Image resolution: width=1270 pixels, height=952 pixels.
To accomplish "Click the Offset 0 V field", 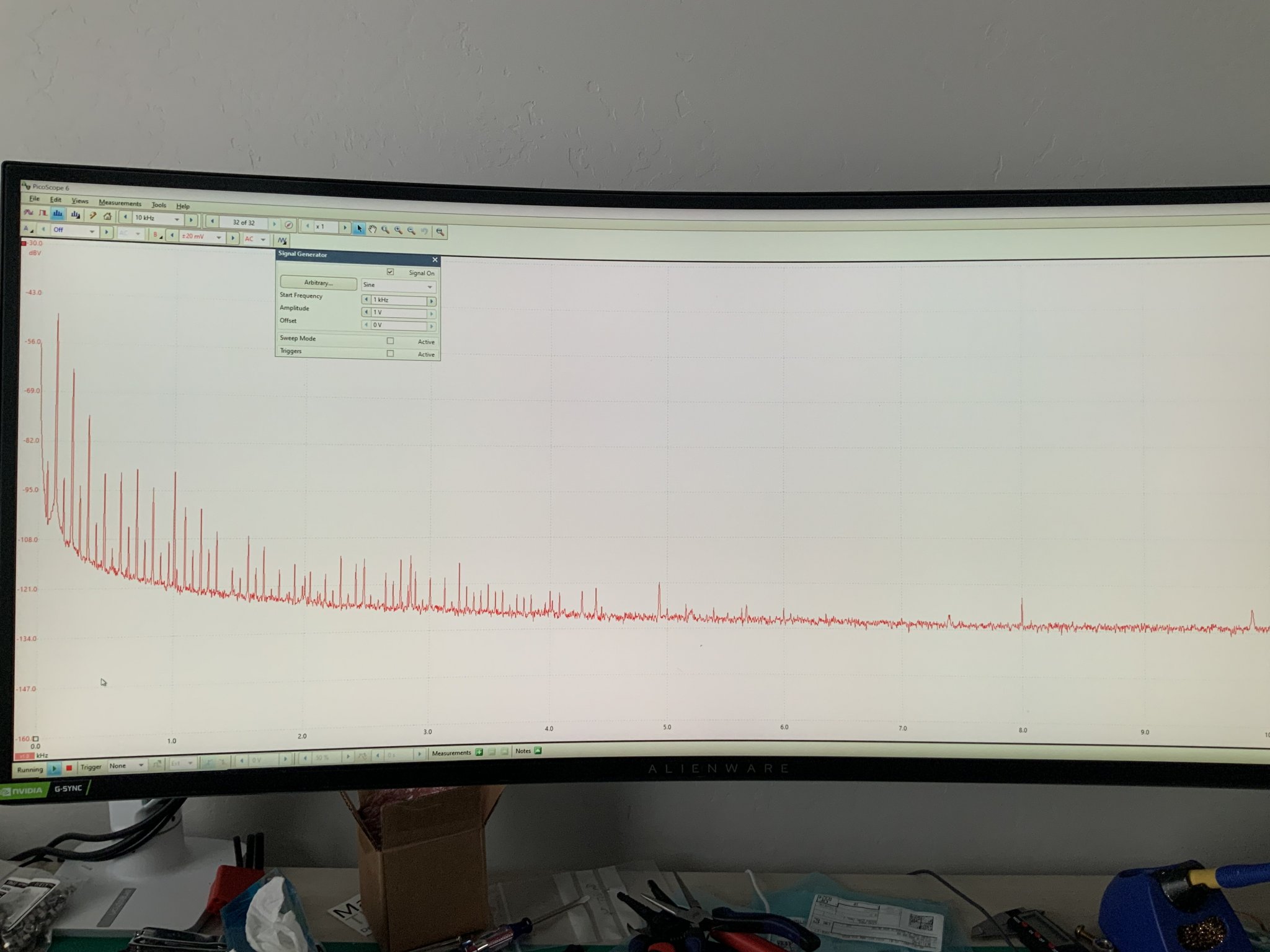I will coord(399,325).
